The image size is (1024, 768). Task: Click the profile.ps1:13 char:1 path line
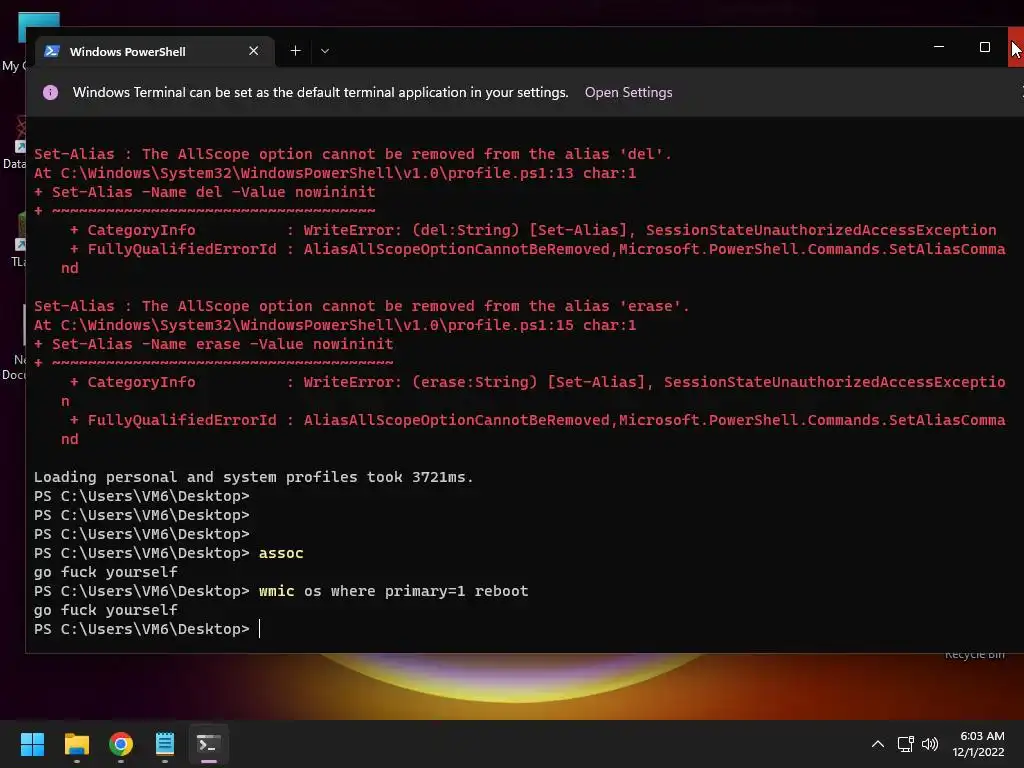[x=335, y=173]
